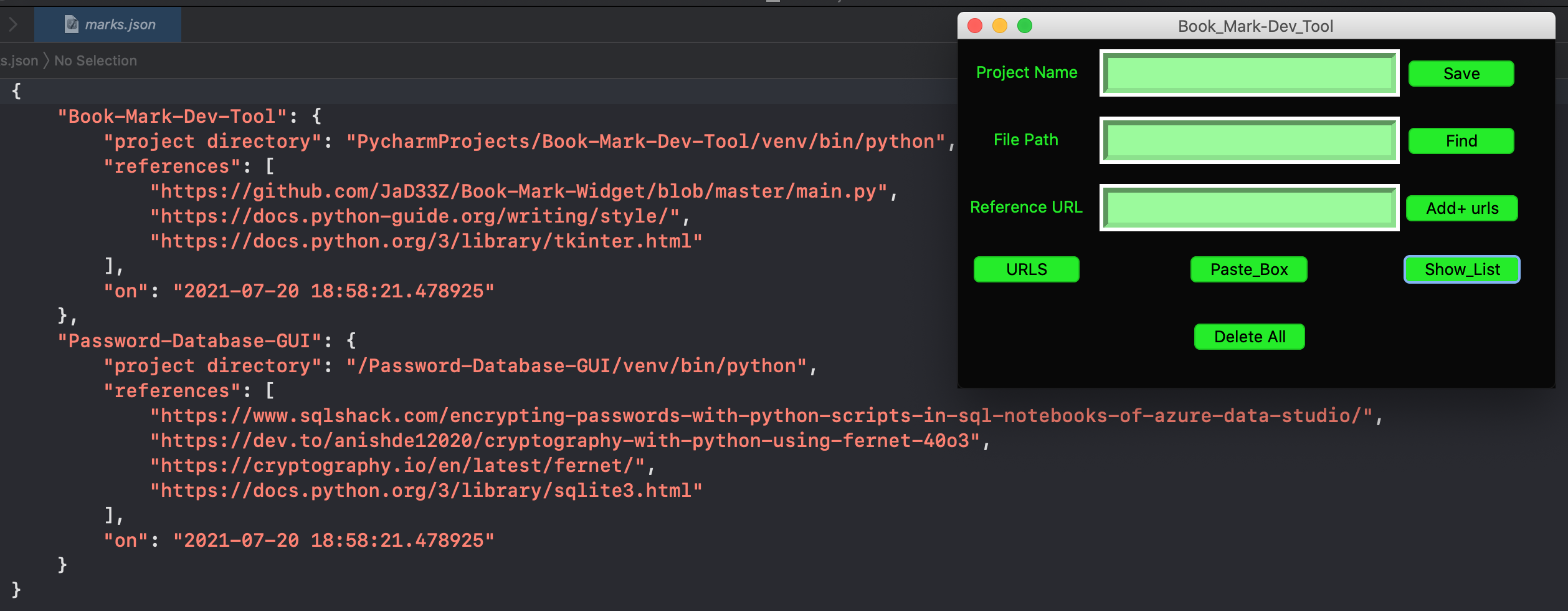Click the sqlshack.com encrypting-passwords URL line
This screenshot has width=1568, height=611.
(761, 416)
